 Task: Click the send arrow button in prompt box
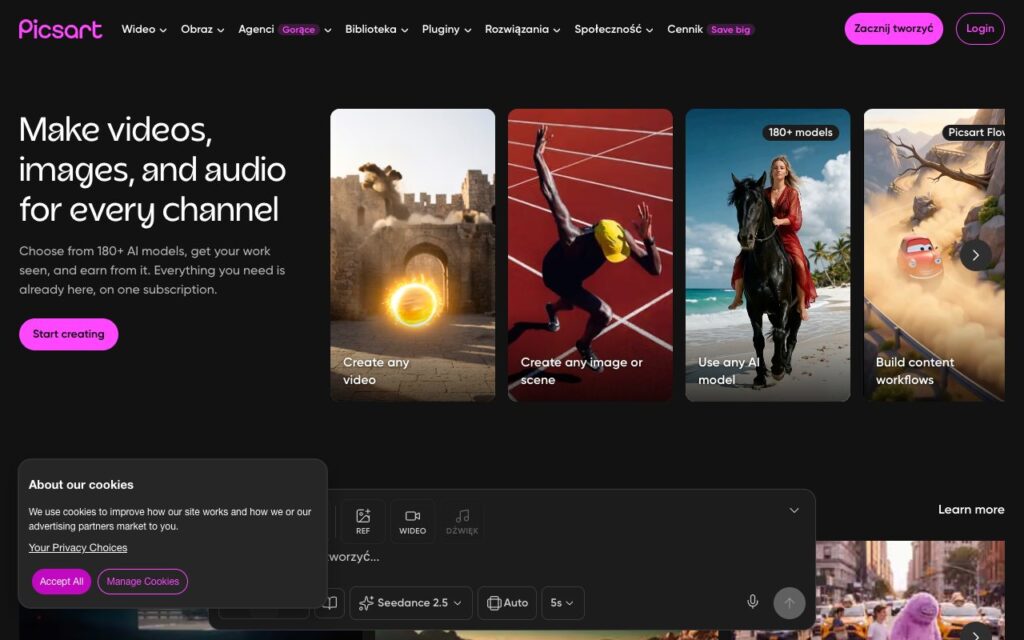(789, 603)
